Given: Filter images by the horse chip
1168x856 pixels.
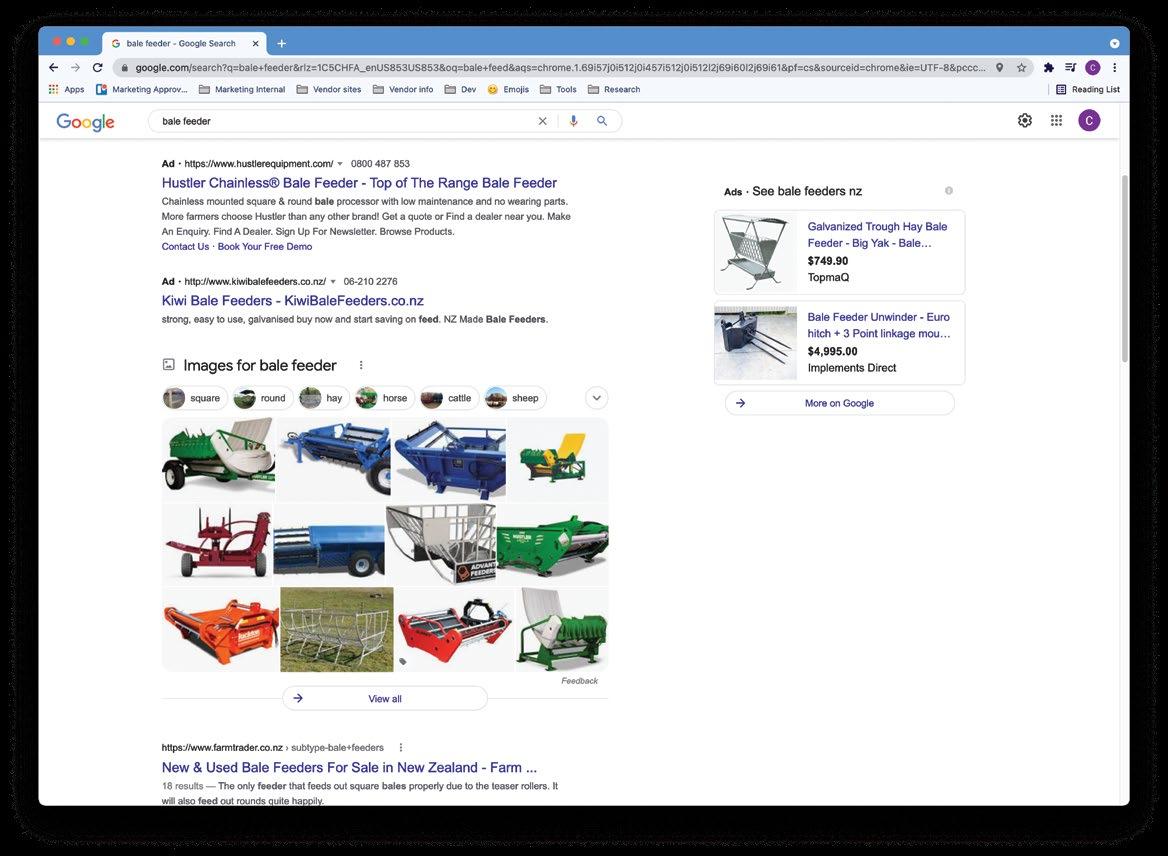Looking at the screenshot, I should (383, 398).
